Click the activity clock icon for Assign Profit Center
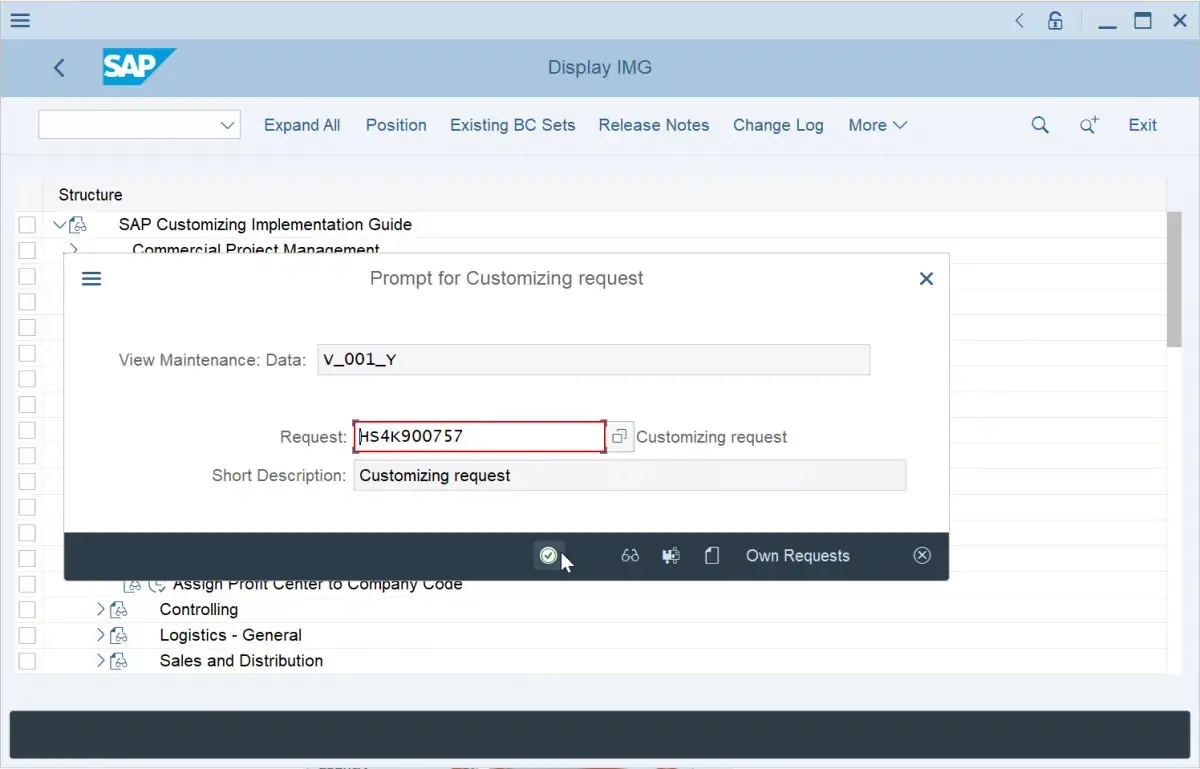This screenshot has width=1200, height=769. pos(157,584)
